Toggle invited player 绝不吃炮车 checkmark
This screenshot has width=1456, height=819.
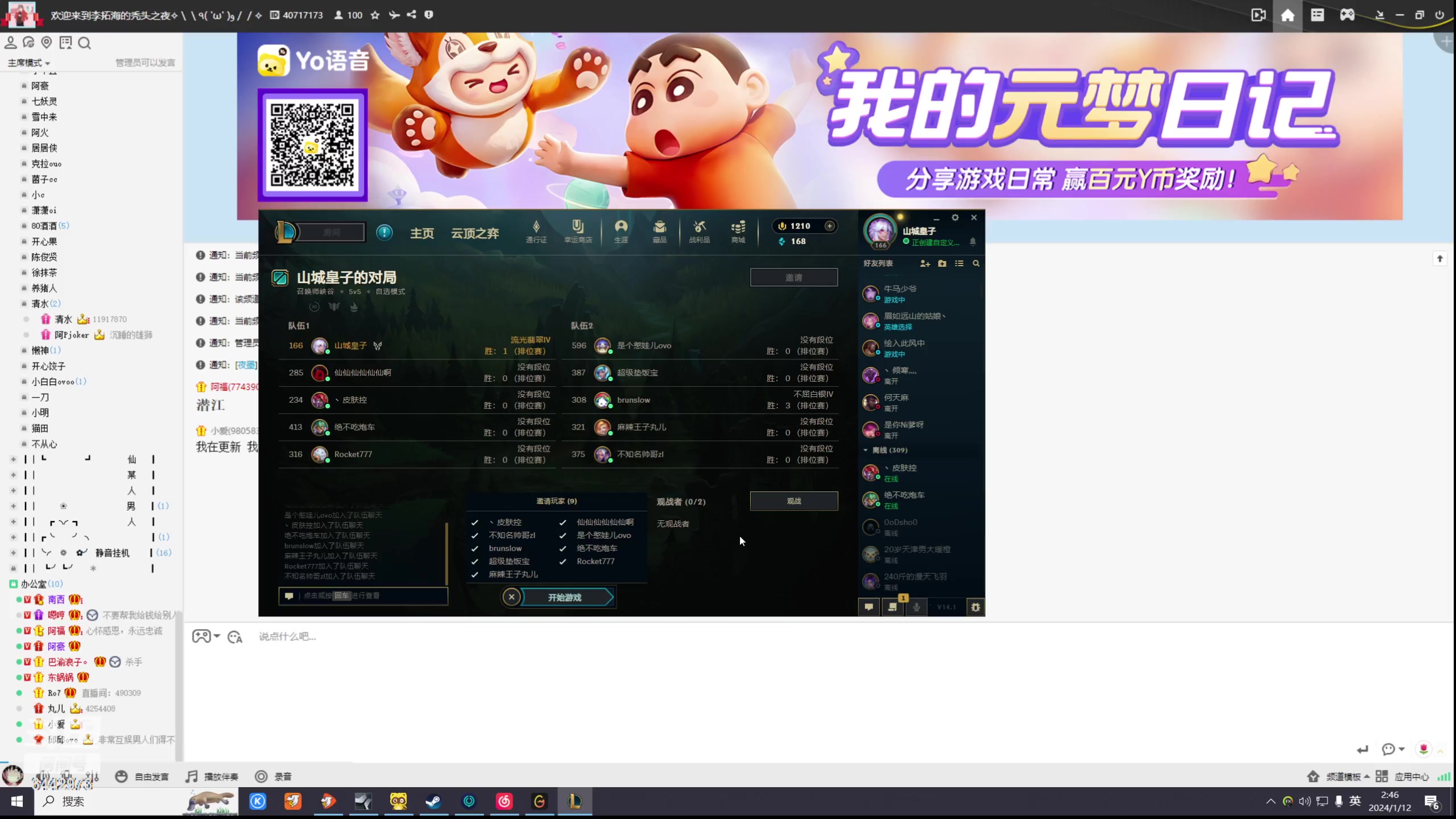562,548
